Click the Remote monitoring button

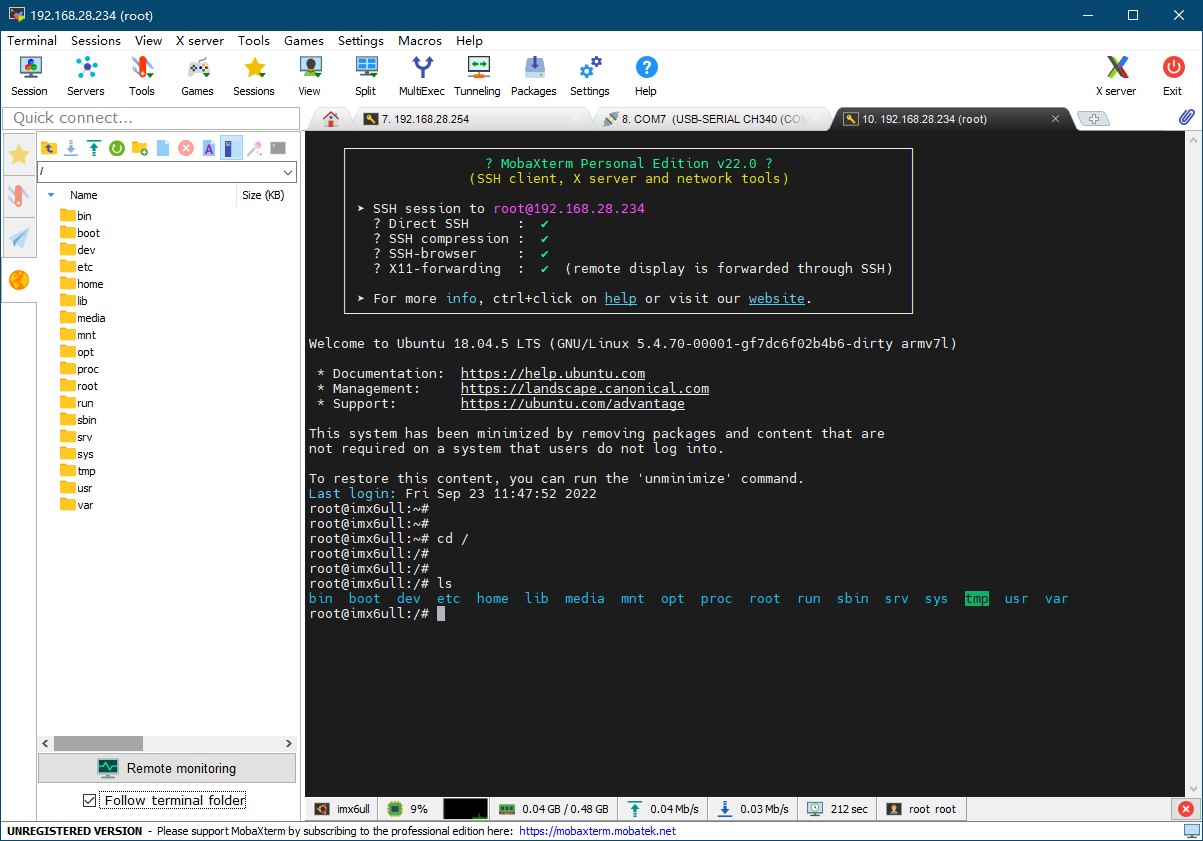(x=167, y=768)
